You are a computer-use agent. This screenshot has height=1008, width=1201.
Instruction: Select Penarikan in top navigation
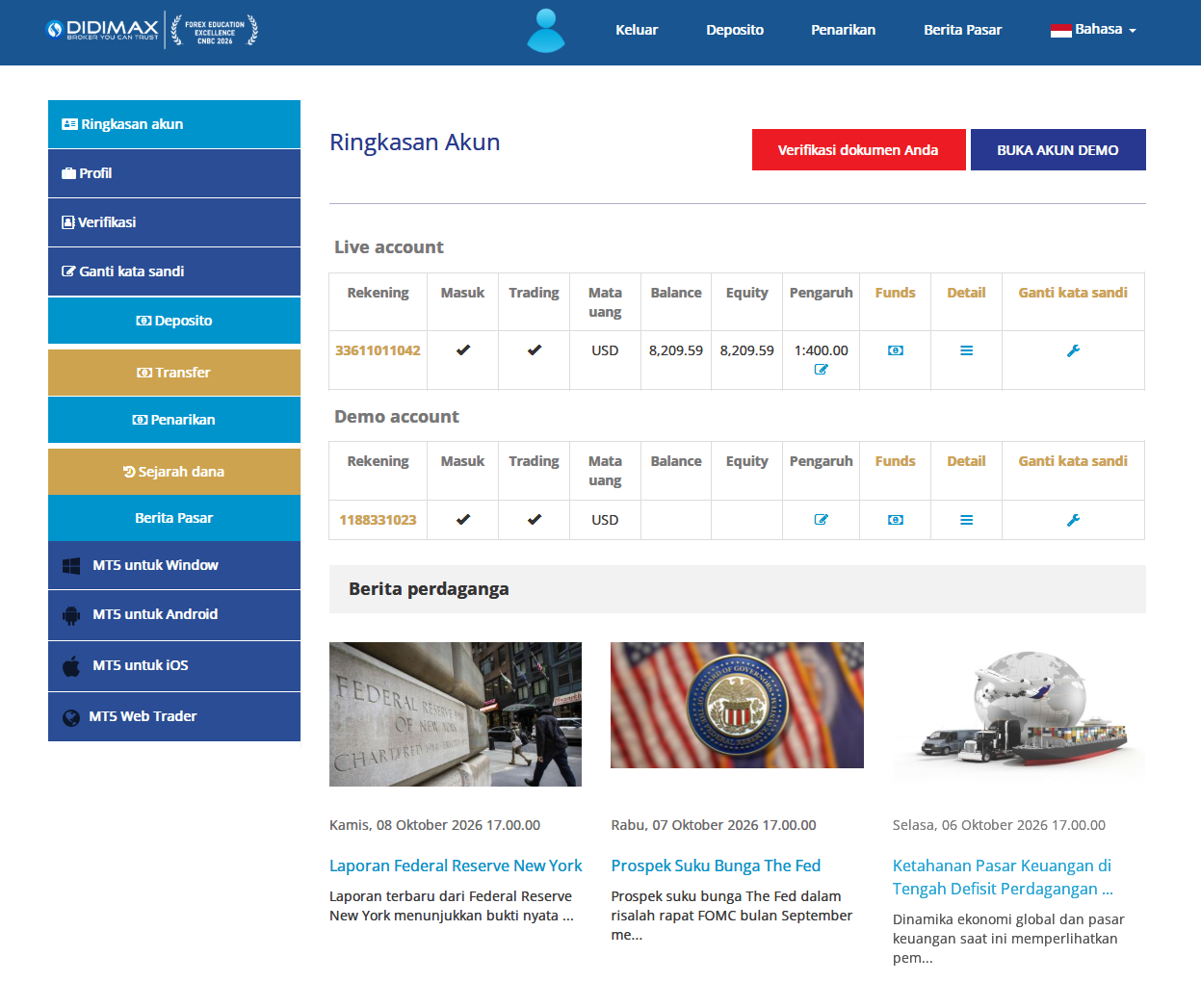844,30
